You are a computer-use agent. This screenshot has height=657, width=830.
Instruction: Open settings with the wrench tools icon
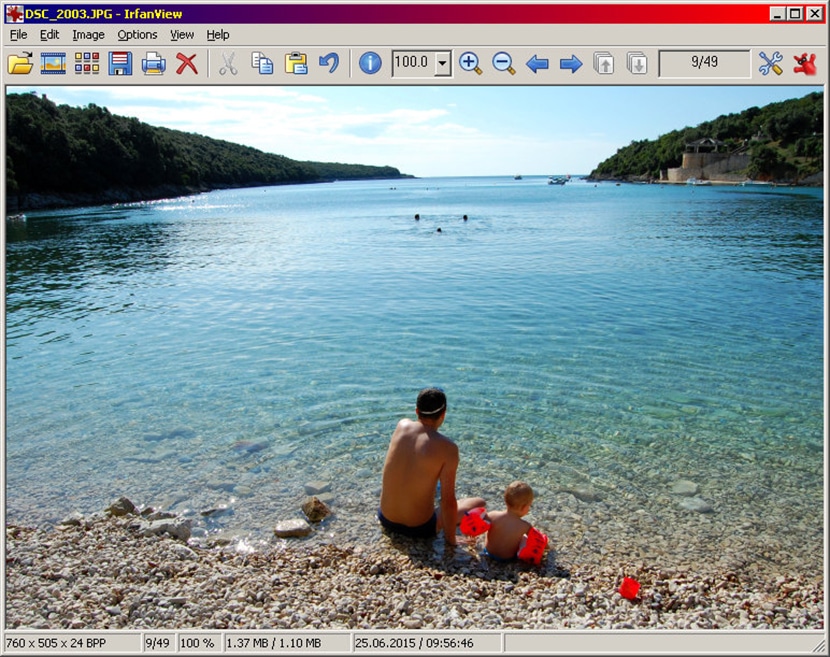(x=770, y=64)
